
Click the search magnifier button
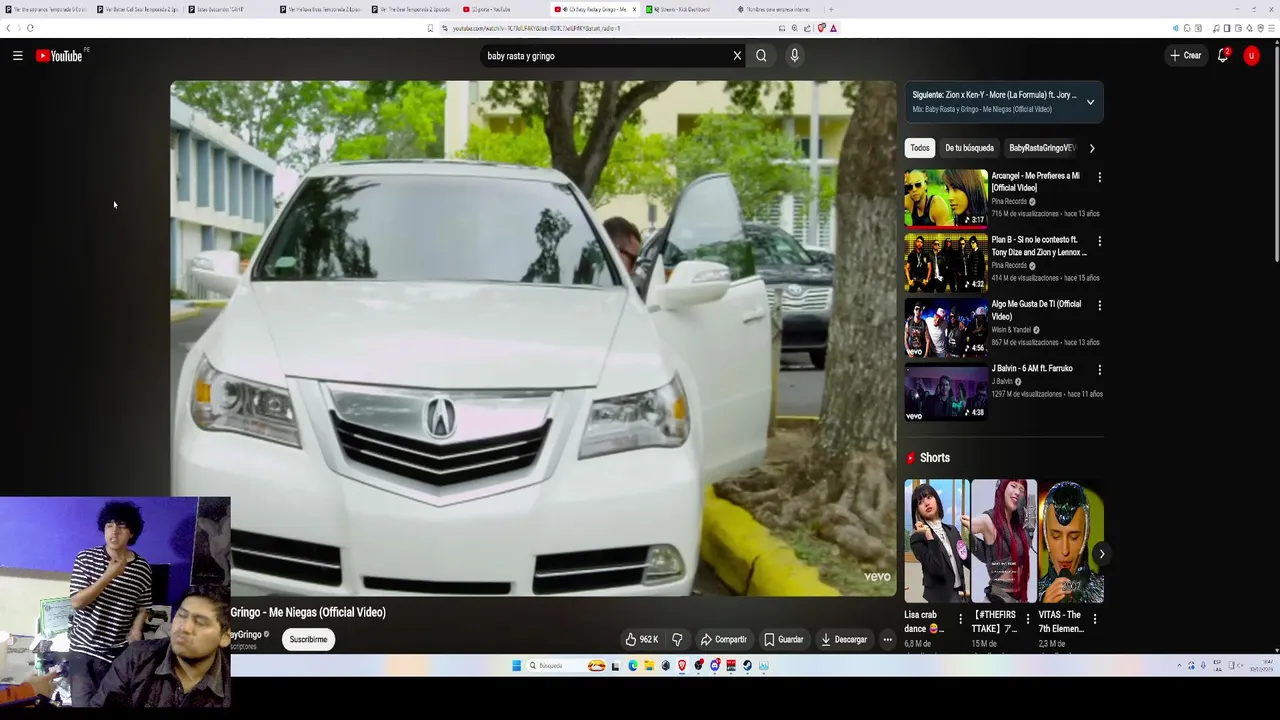click(x=761, y=56)
